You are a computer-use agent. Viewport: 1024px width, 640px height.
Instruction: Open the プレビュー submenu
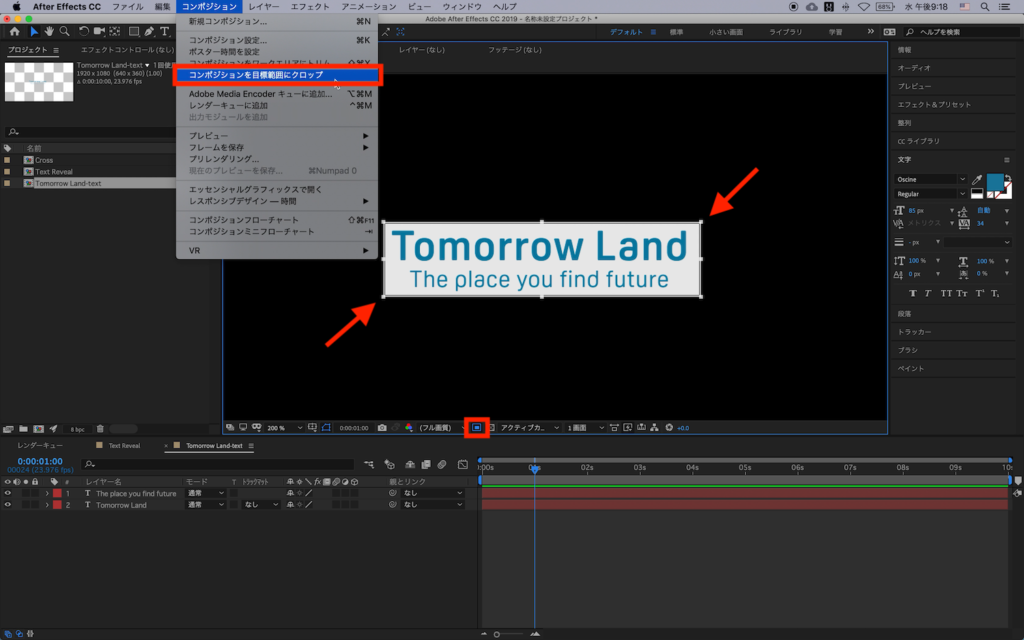pos(277,136)
